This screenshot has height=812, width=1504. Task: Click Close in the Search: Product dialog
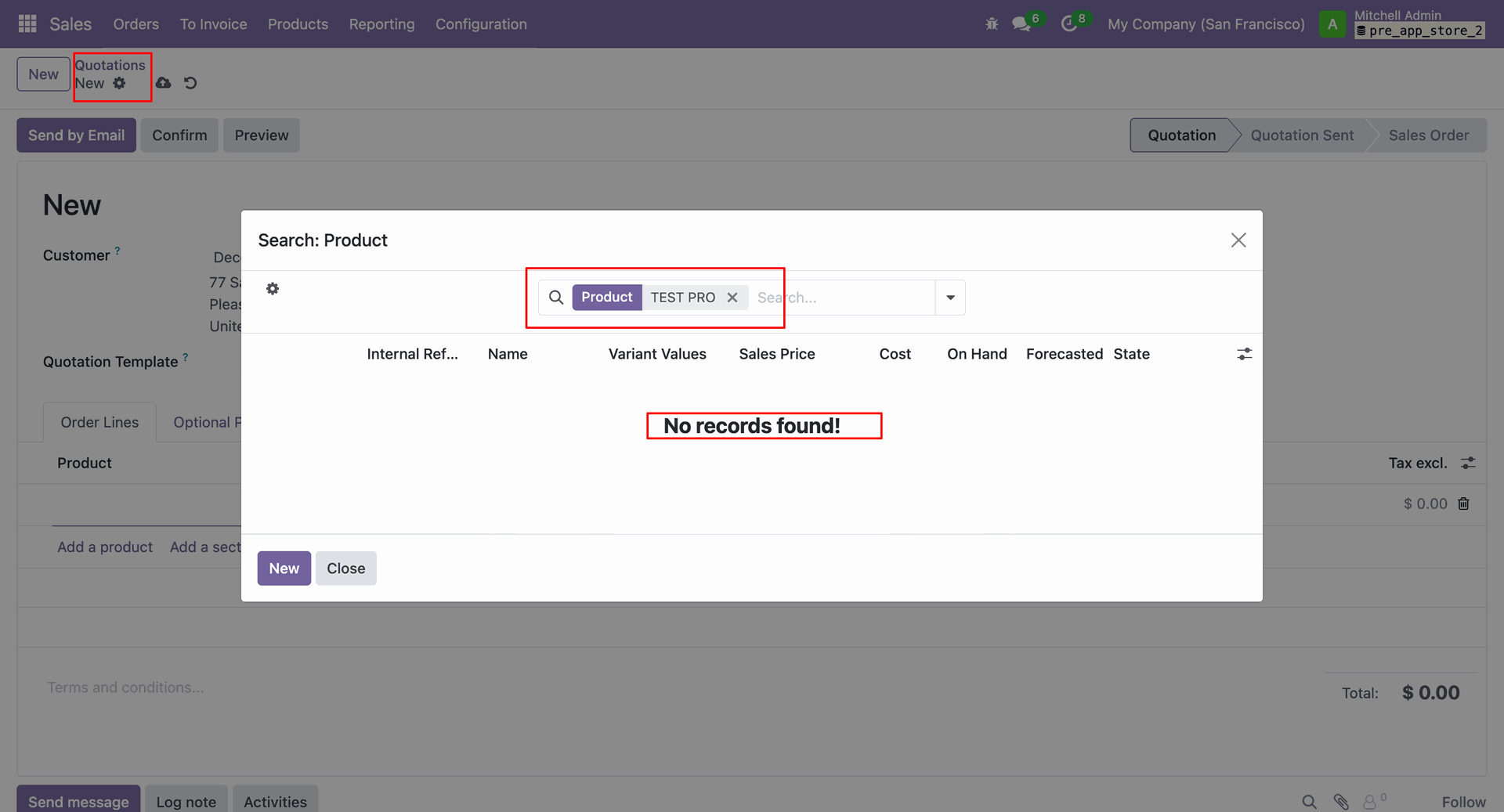pyautogui.click(x=346, y=568)
